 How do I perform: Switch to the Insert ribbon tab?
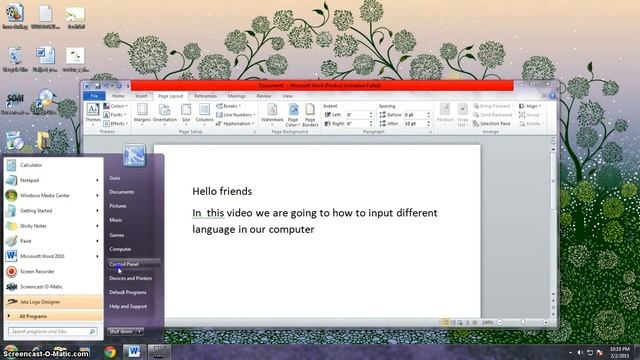(141, 96)
